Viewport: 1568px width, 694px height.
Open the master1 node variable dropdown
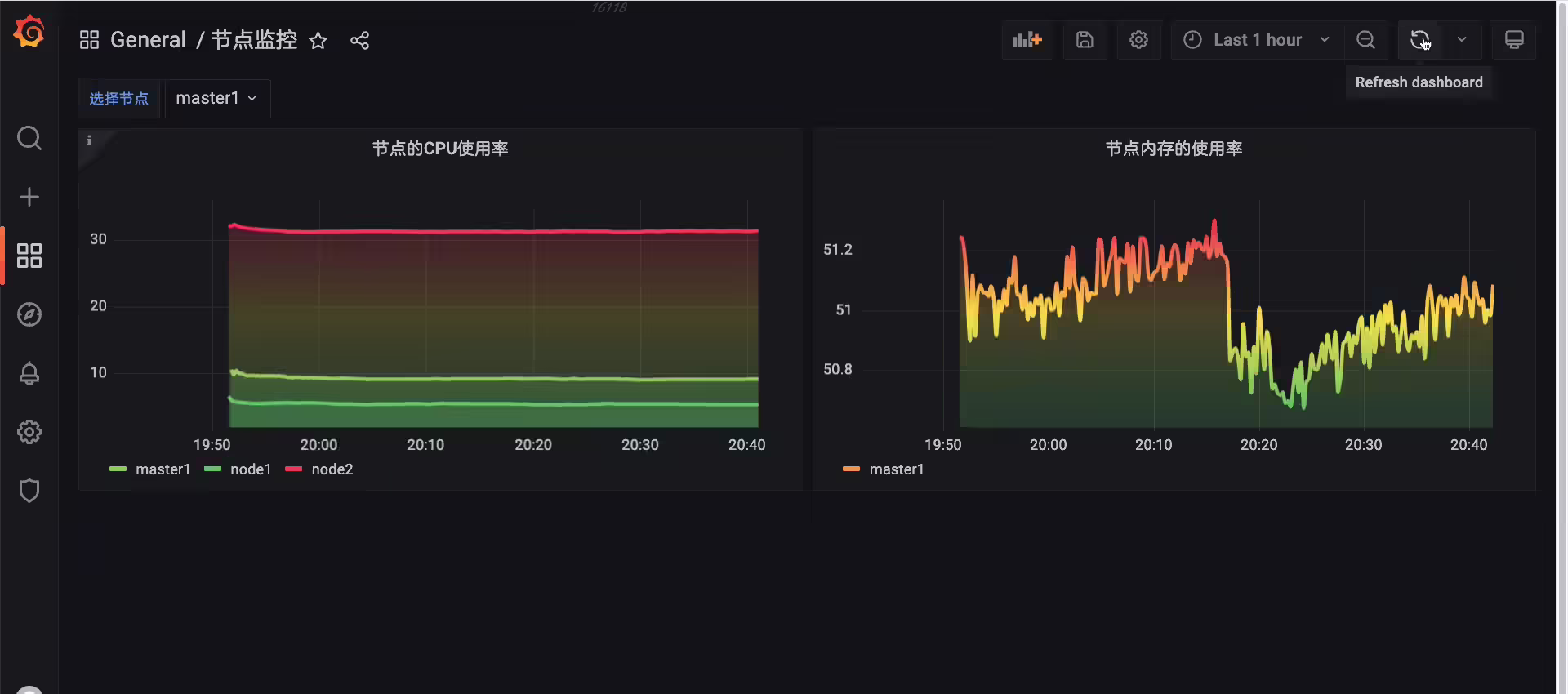[217, 99]
